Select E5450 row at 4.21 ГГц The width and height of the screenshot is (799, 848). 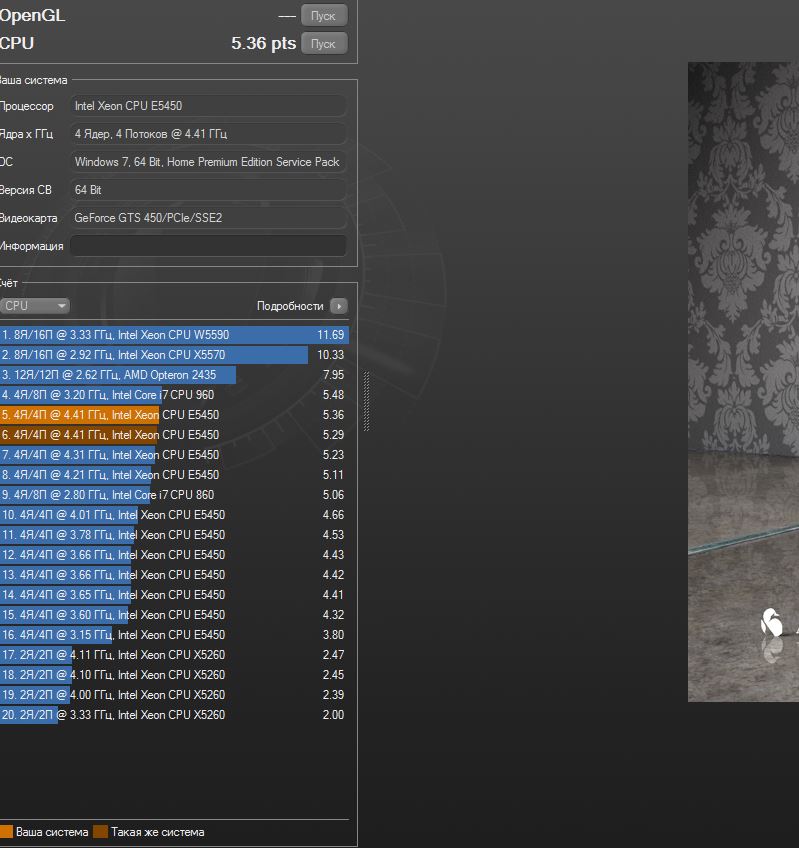(x=174, y=475)
